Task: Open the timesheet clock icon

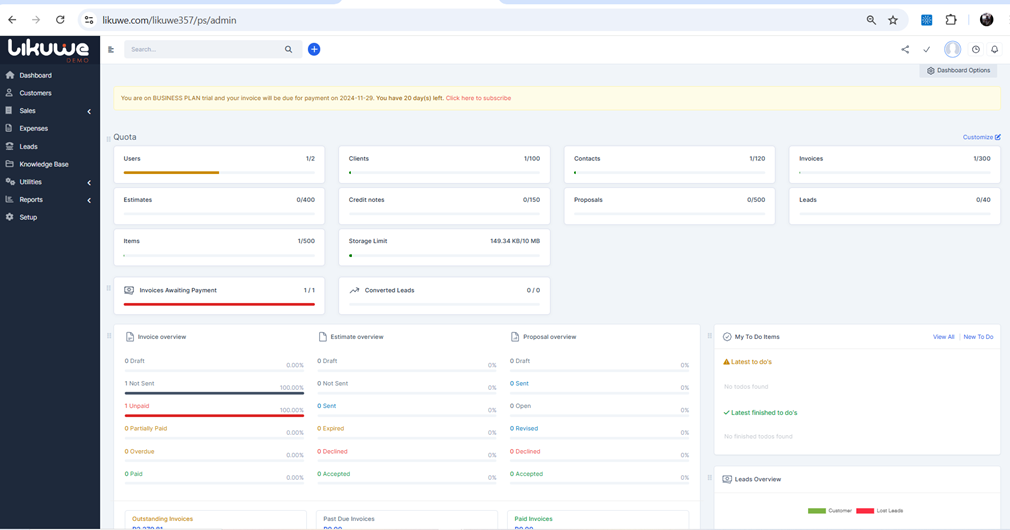Action: pyautogui.click(x=976, y=49)
